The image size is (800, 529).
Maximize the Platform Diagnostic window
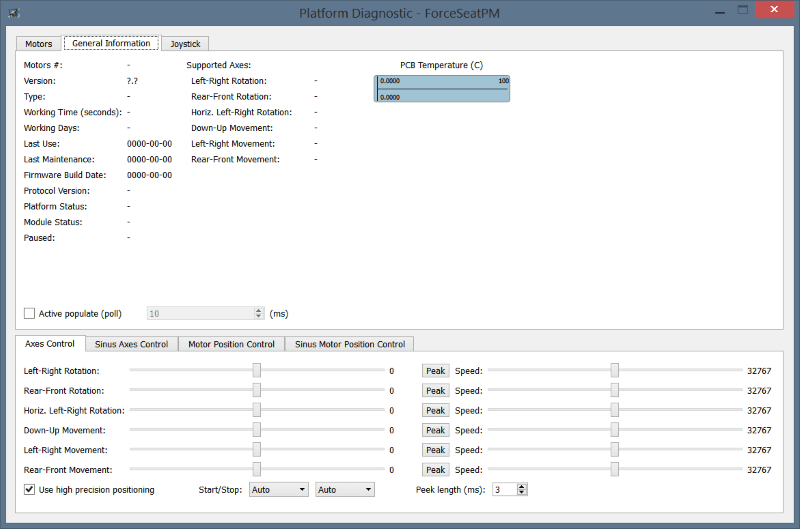[743, 10]
